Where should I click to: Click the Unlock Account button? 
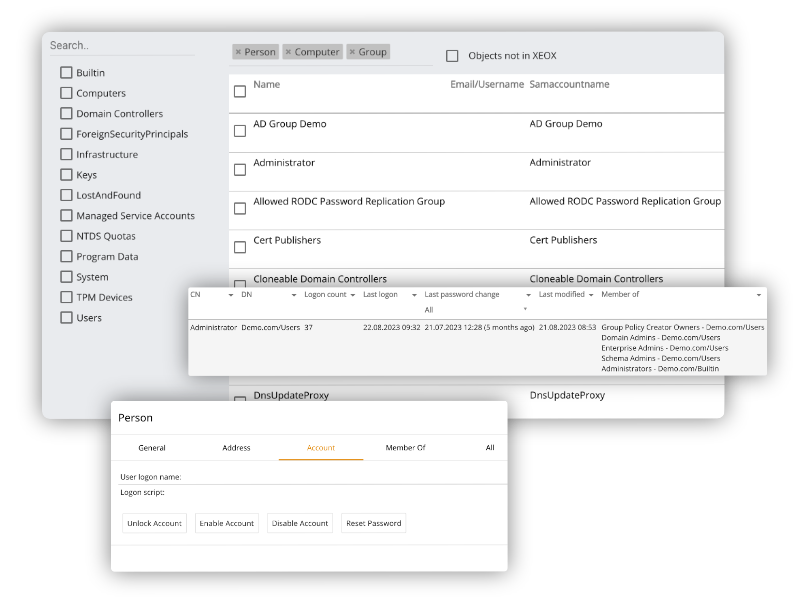pyautogui.click(x=155, y=523)
